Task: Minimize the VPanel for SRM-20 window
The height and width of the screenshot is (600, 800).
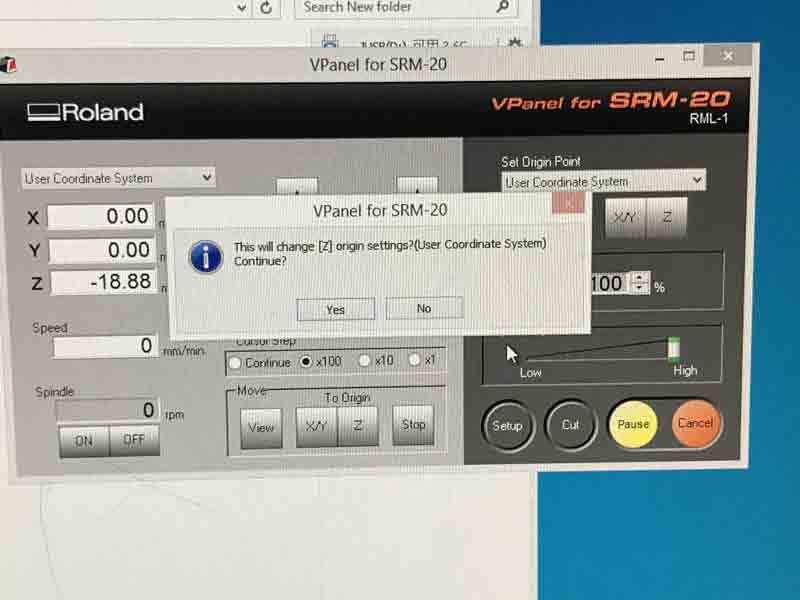Action: 659,59
